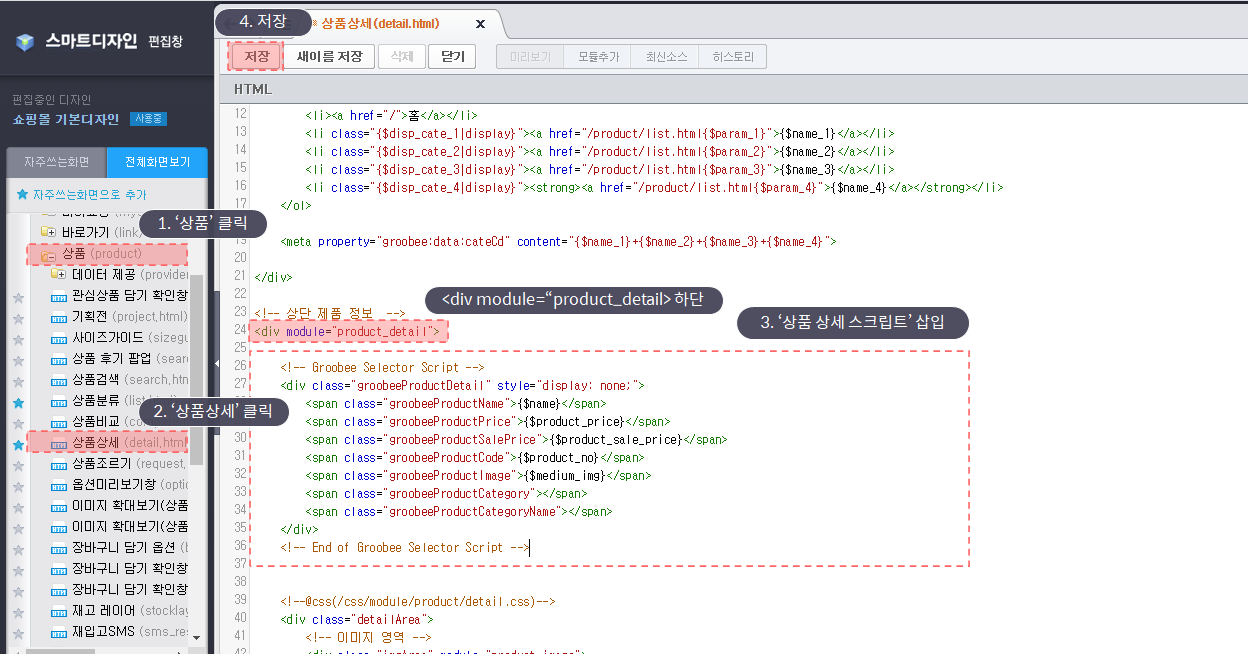Click the 스마트디자인 cube logo
This screenshot has width=1248, height=654.
[25, 42]
